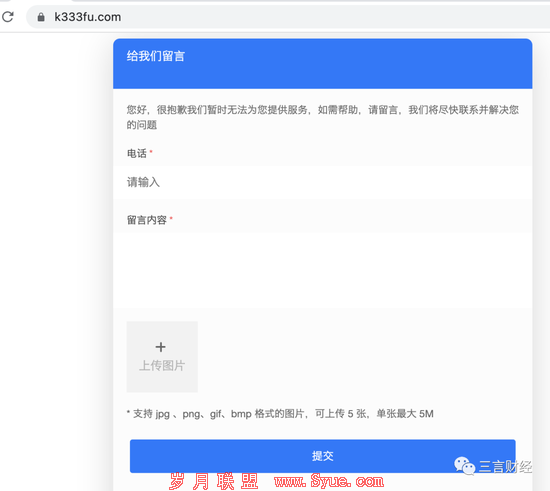This screenshot has height=491, width=550.
Task: Add an image using the plus icon
Action: click(161, 347)
